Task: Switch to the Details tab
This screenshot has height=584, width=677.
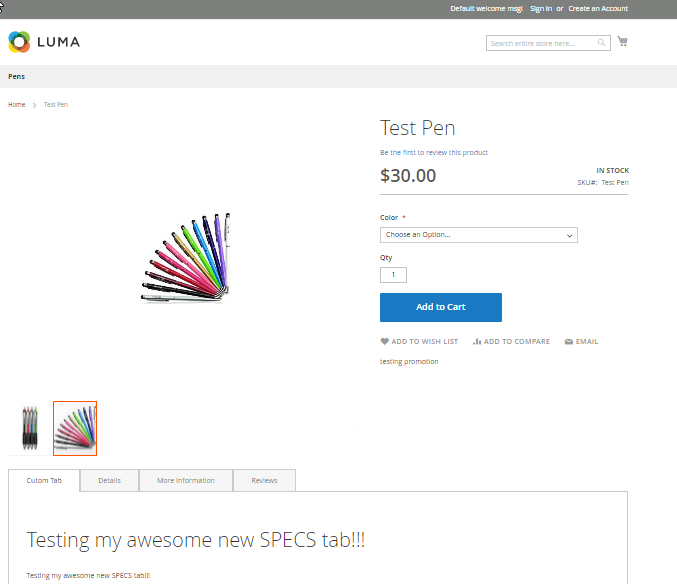Action: (x=109, y=481)
